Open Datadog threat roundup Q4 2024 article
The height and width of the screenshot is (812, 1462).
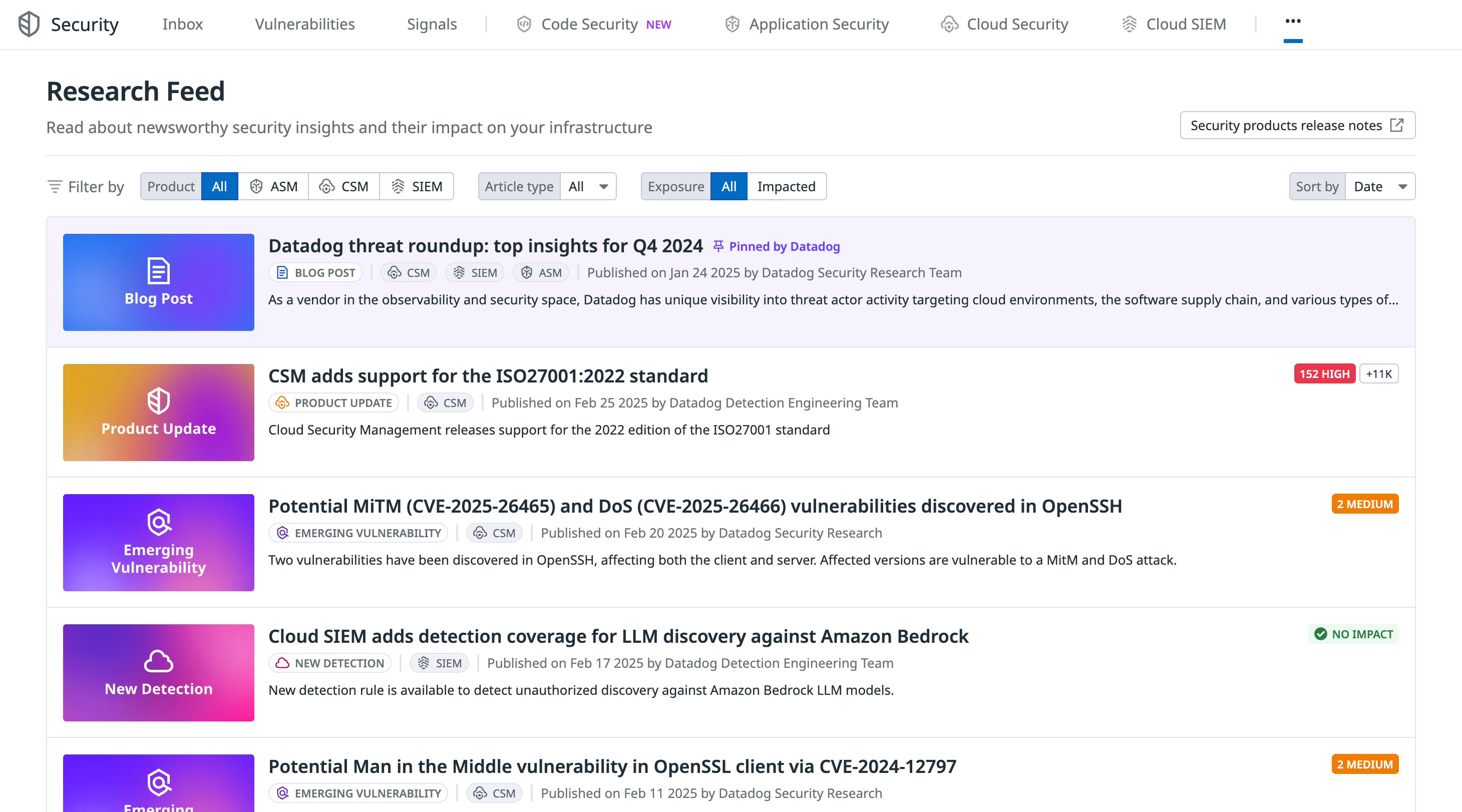[x=485, y=246]
